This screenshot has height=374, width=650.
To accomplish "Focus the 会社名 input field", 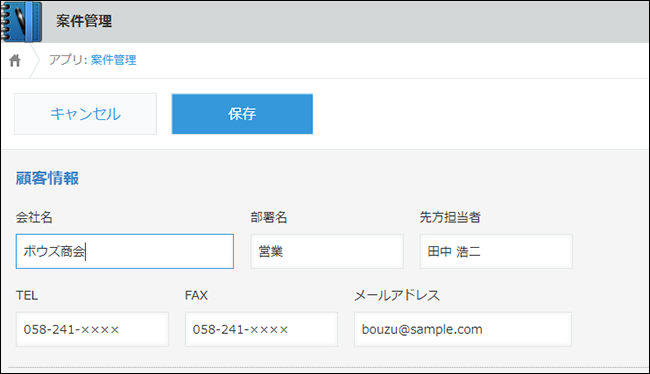I will (125, 251).
